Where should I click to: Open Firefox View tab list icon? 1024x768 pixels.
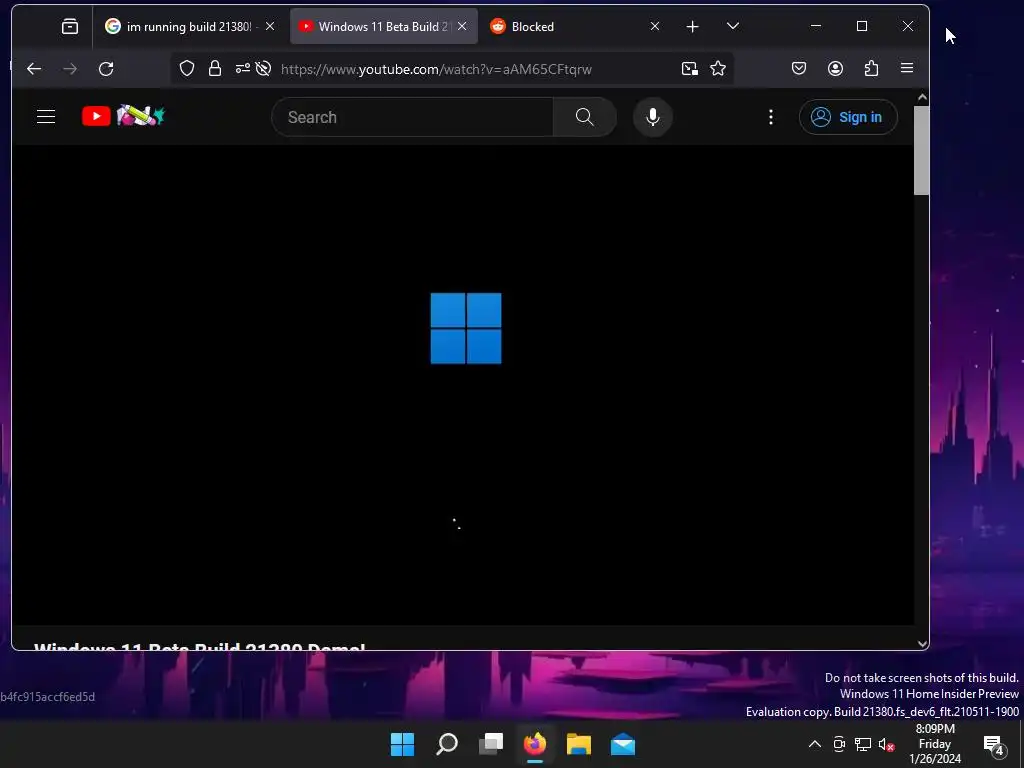point(69,26)
